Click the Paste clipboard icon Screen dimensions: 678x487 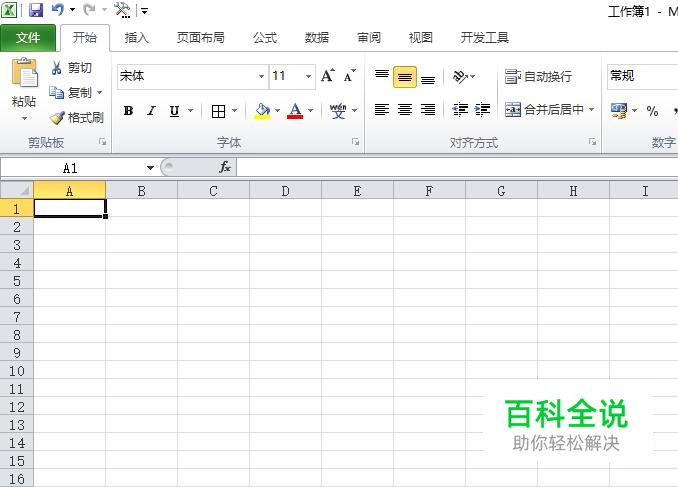point(25,72)
